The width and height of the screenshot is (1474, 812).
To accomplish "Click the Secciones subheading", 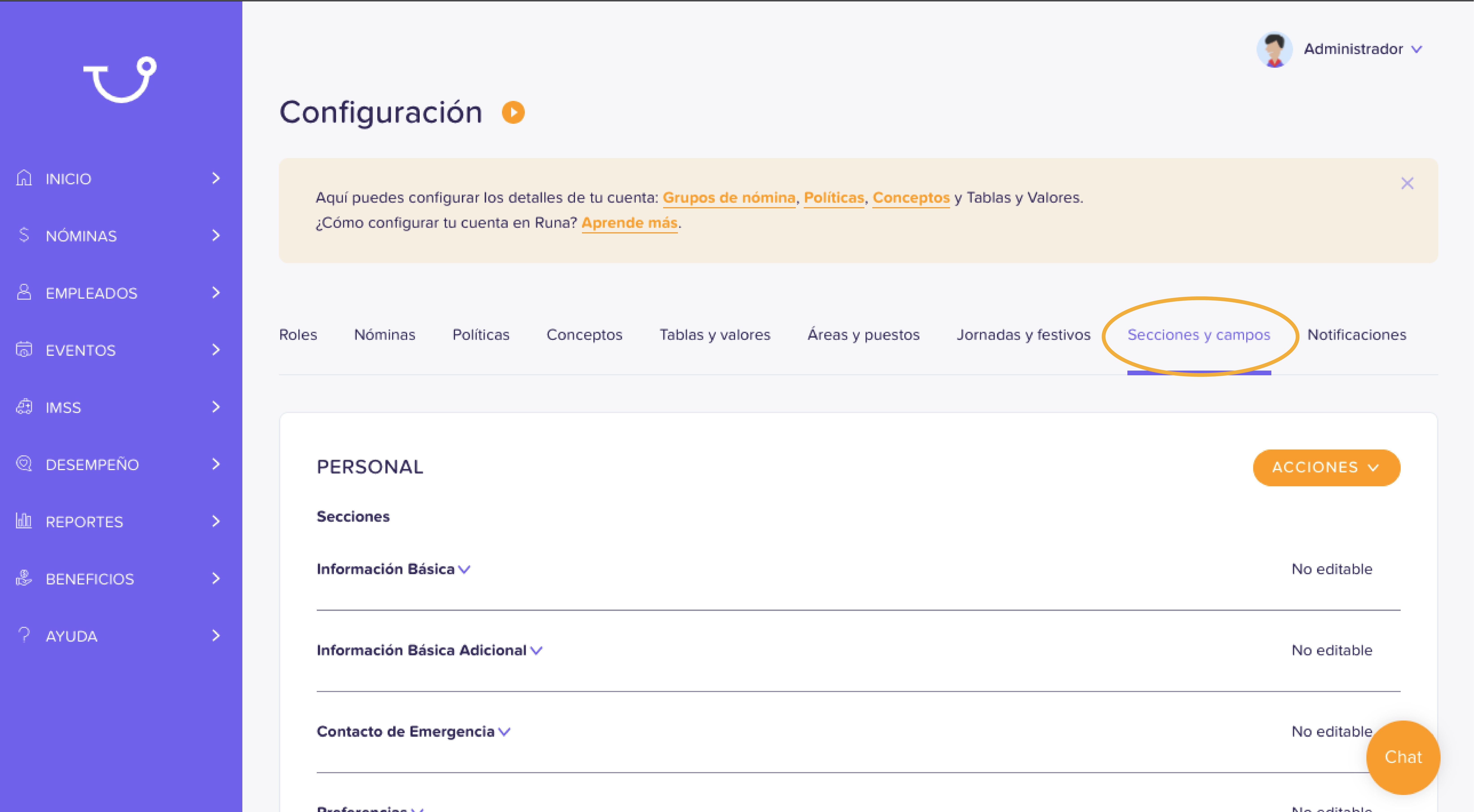I will (353, 517).
